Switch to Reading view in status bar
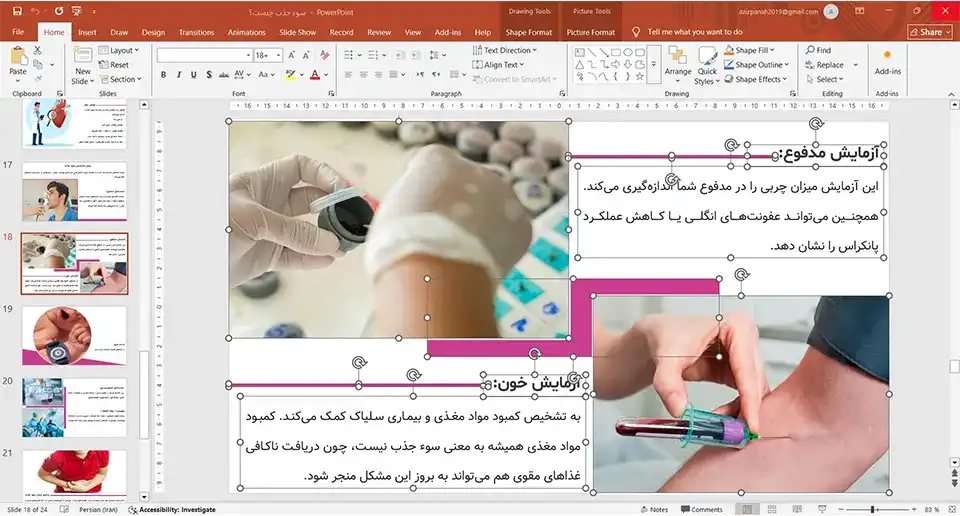This screenshot has width=960, height=516. pyautogui.click(x=797, y=509)
